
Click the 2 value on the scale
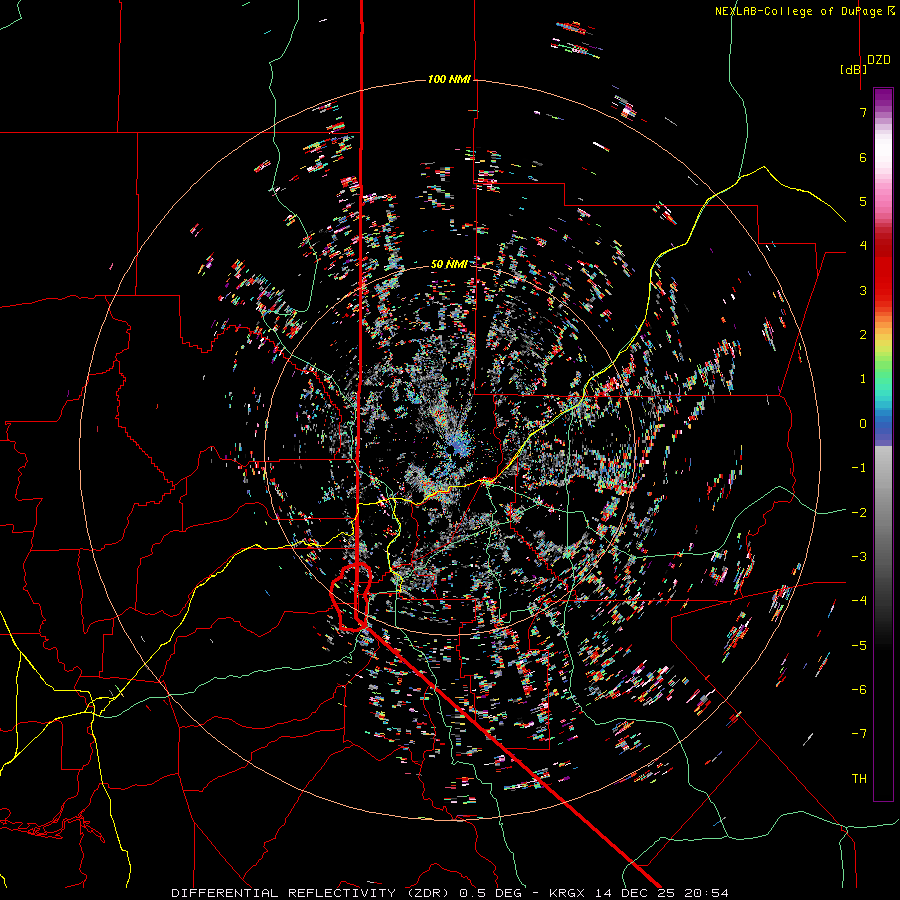(x=863, y=335)
